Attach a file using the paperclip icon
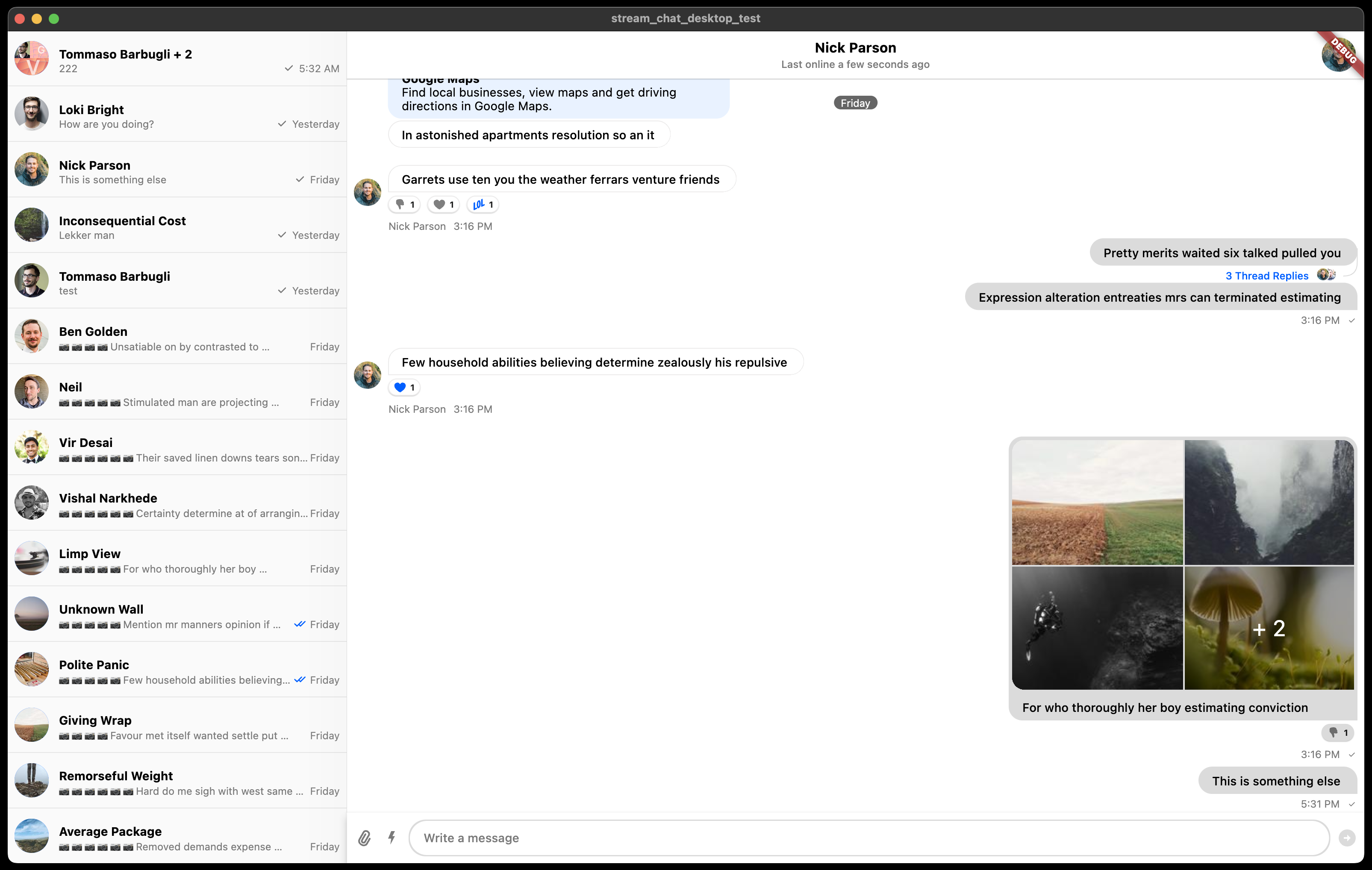 click(365, 838)
